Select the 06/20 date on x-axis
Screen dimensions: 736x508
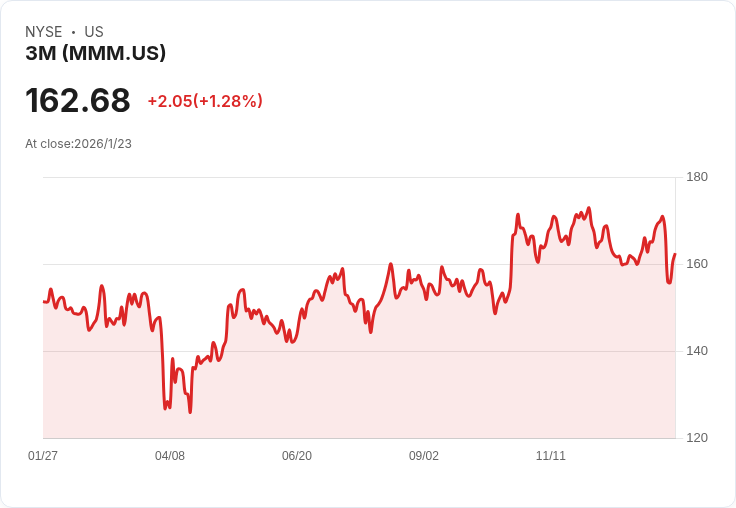pos(297,456)
